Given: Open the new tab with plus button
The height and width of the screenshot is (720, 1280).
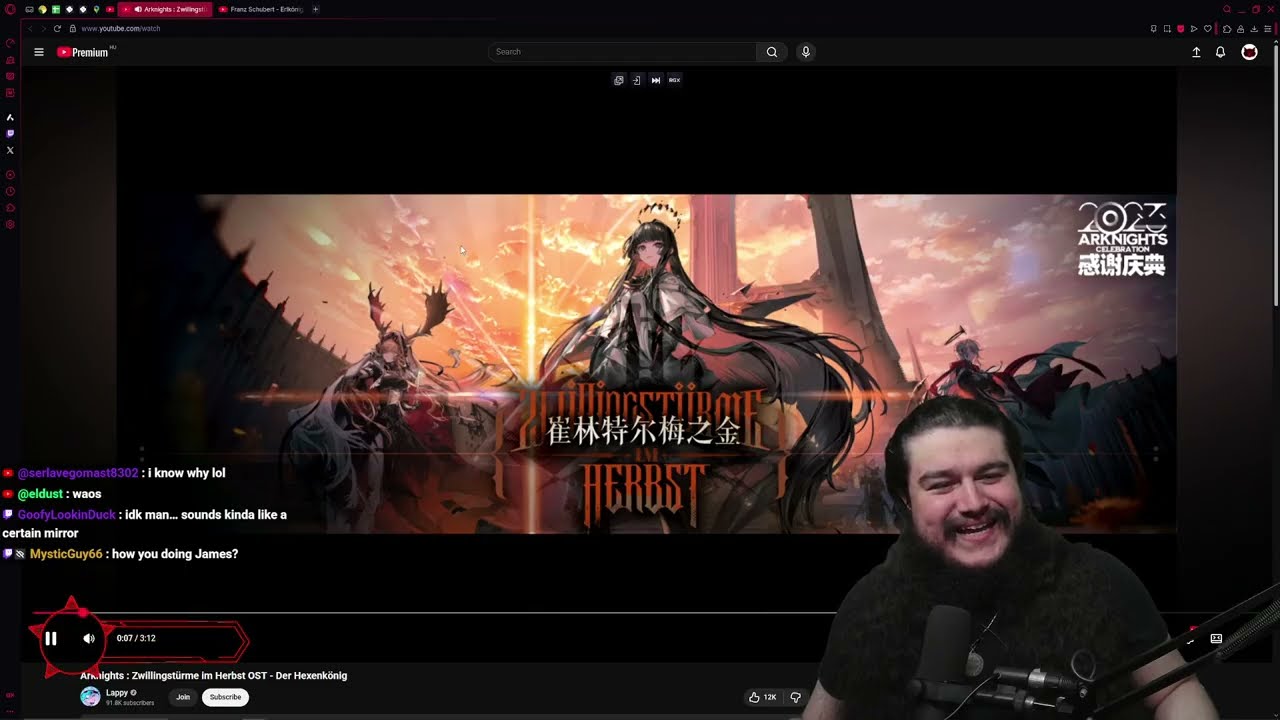Looking at the screenshot, I should [x=315, y=9].
